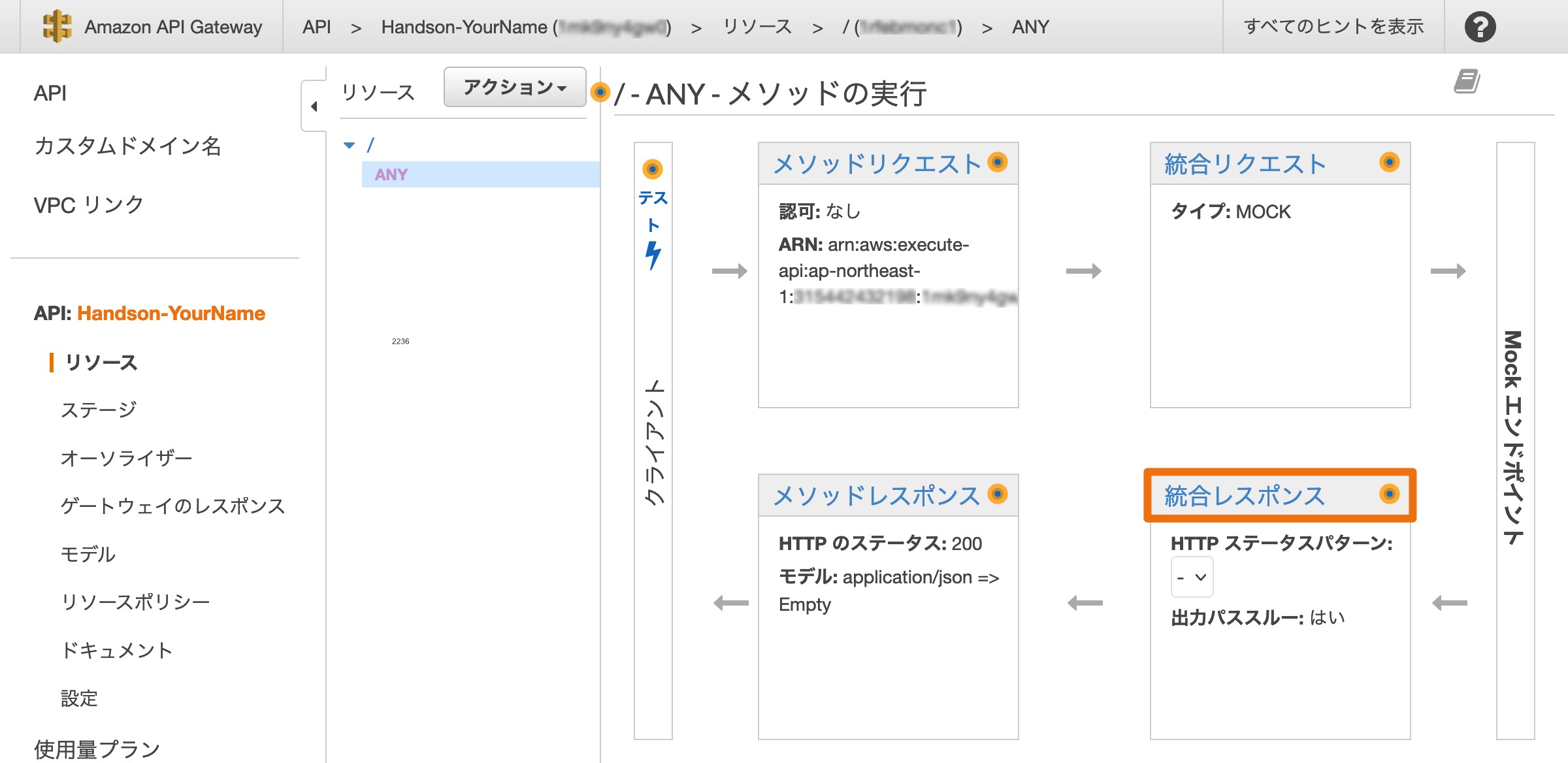This screenshot has width=1568, height=763.
Task: Open リソースポリシー in sidebar
Action: pos(135,602)
